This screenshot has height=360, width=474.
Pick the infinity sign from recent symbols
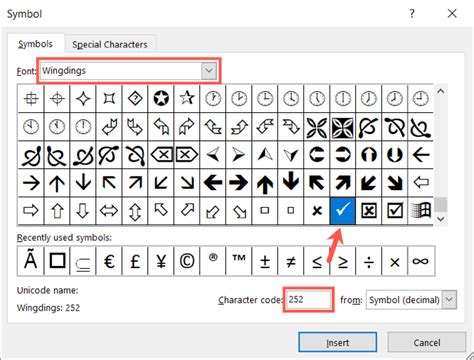pos(421,261)
